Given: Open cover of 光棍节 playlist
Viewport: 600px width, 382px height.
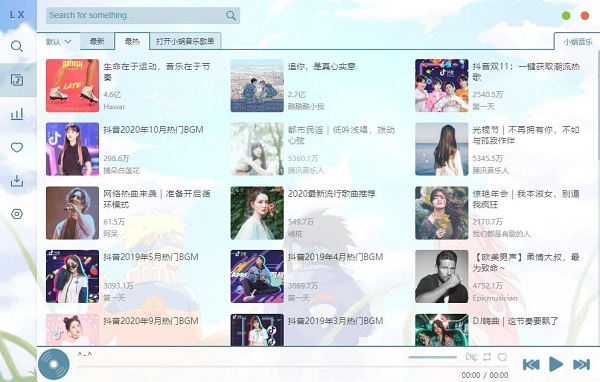Looking at the screenshot, I should click(x=442, y=149).
